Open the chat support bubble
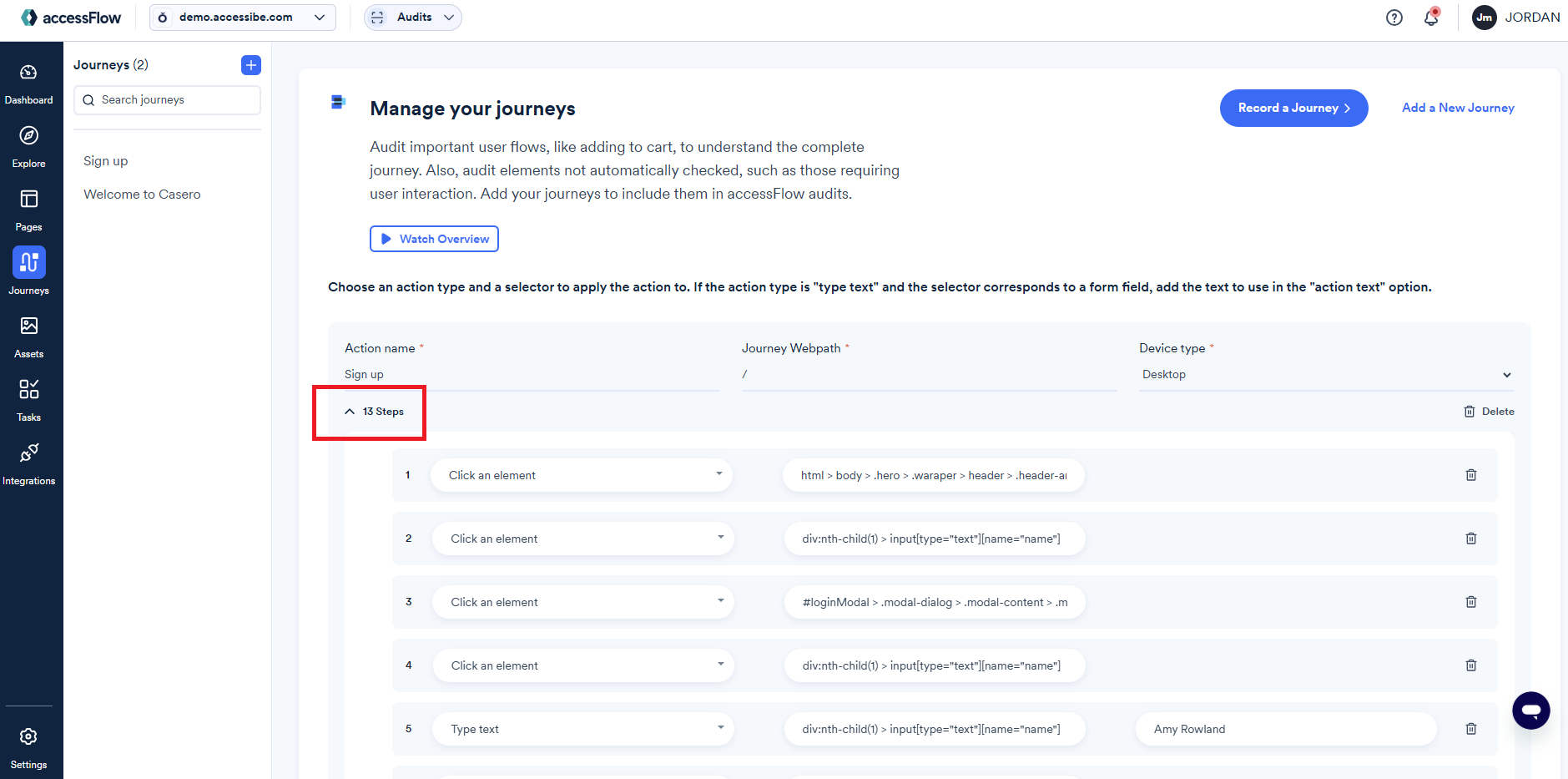The image size is (1568, 779). pyautogui.click(x=1530, y=711)
